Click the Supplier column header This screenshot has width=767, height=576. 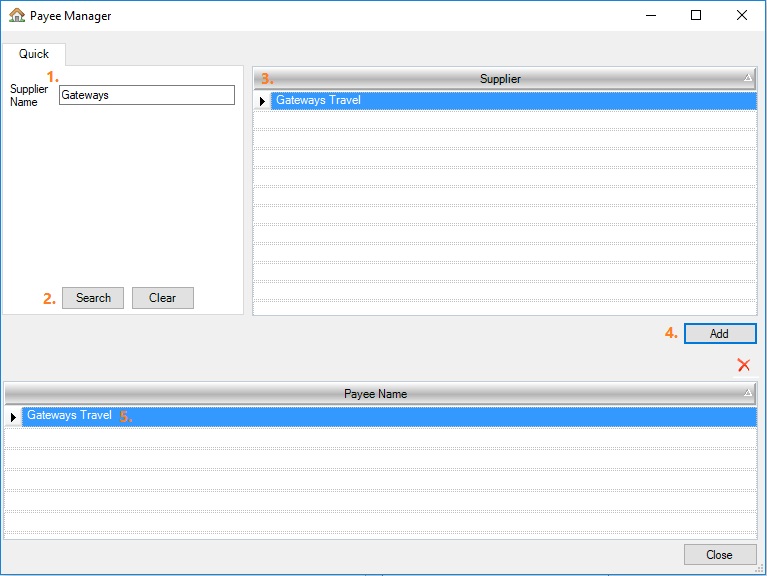500,78
